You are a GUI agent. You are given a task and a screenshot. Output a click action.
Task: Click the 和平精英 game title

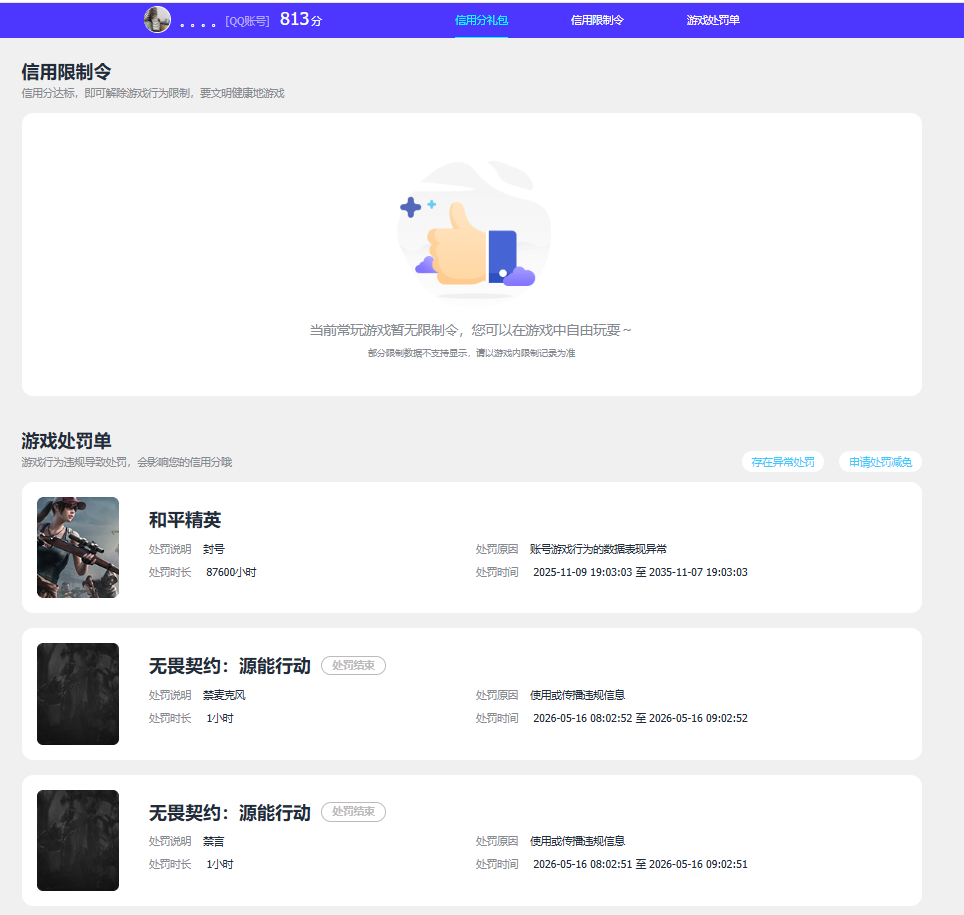click(x=185, y=520)
